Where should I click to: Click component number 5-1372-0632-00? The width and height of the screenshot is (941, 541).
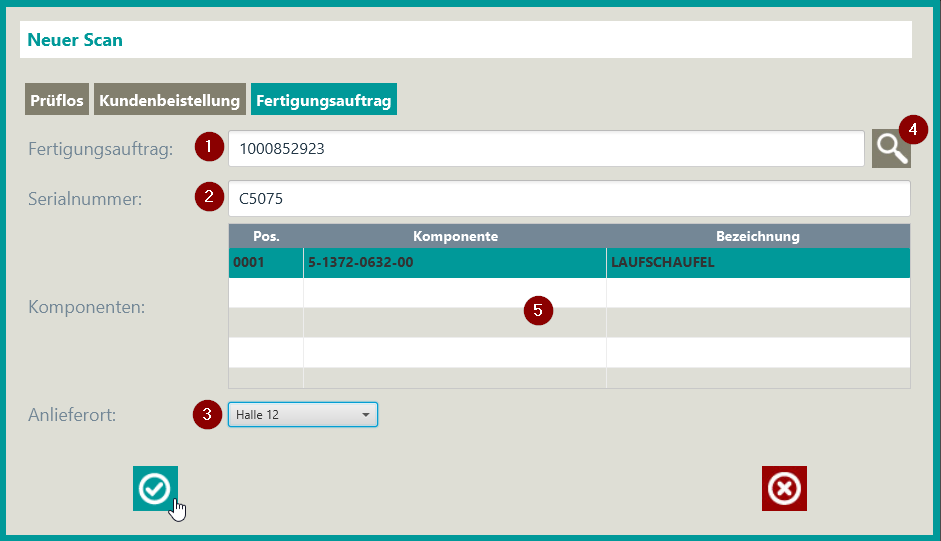(455, 263)
